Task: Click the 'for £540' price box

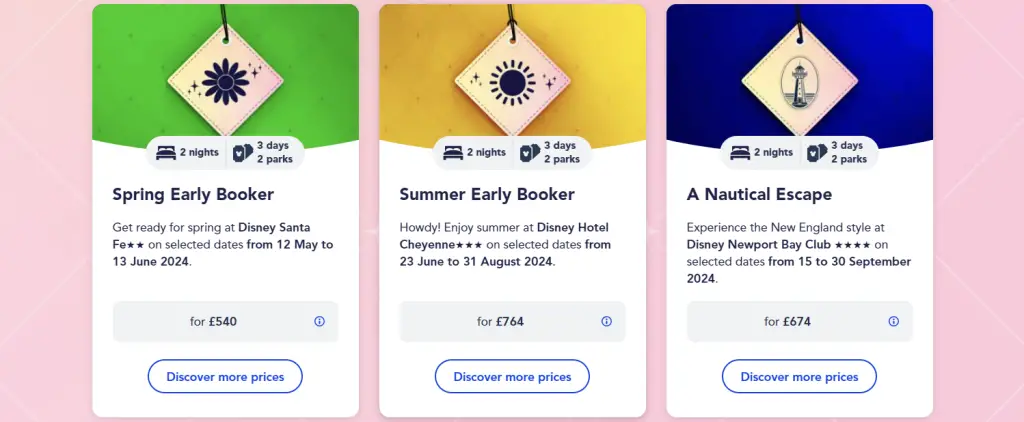Action: coord(225,321)
